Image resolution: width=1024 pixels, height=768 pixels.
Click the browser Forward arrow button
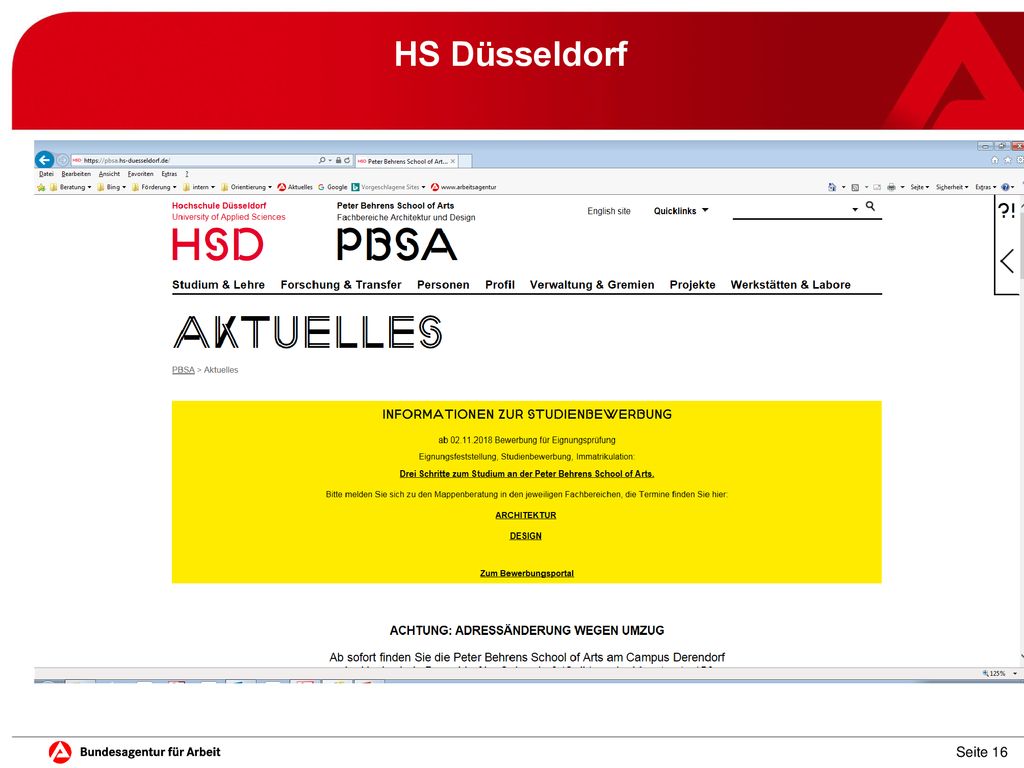coord(63,160)
